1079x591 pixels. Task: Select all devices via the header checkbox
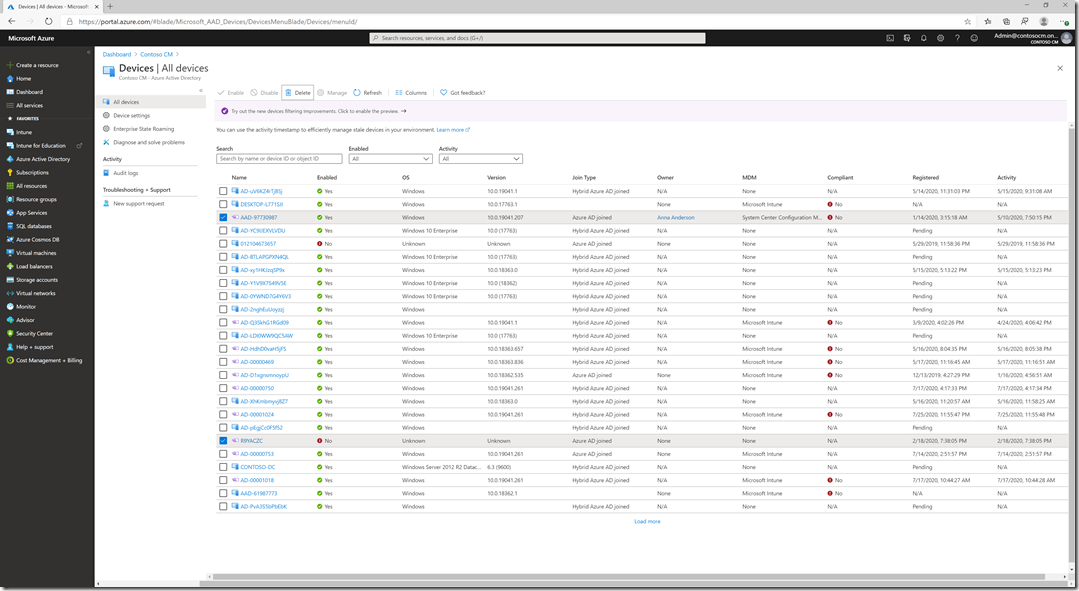tap(225, 178)
